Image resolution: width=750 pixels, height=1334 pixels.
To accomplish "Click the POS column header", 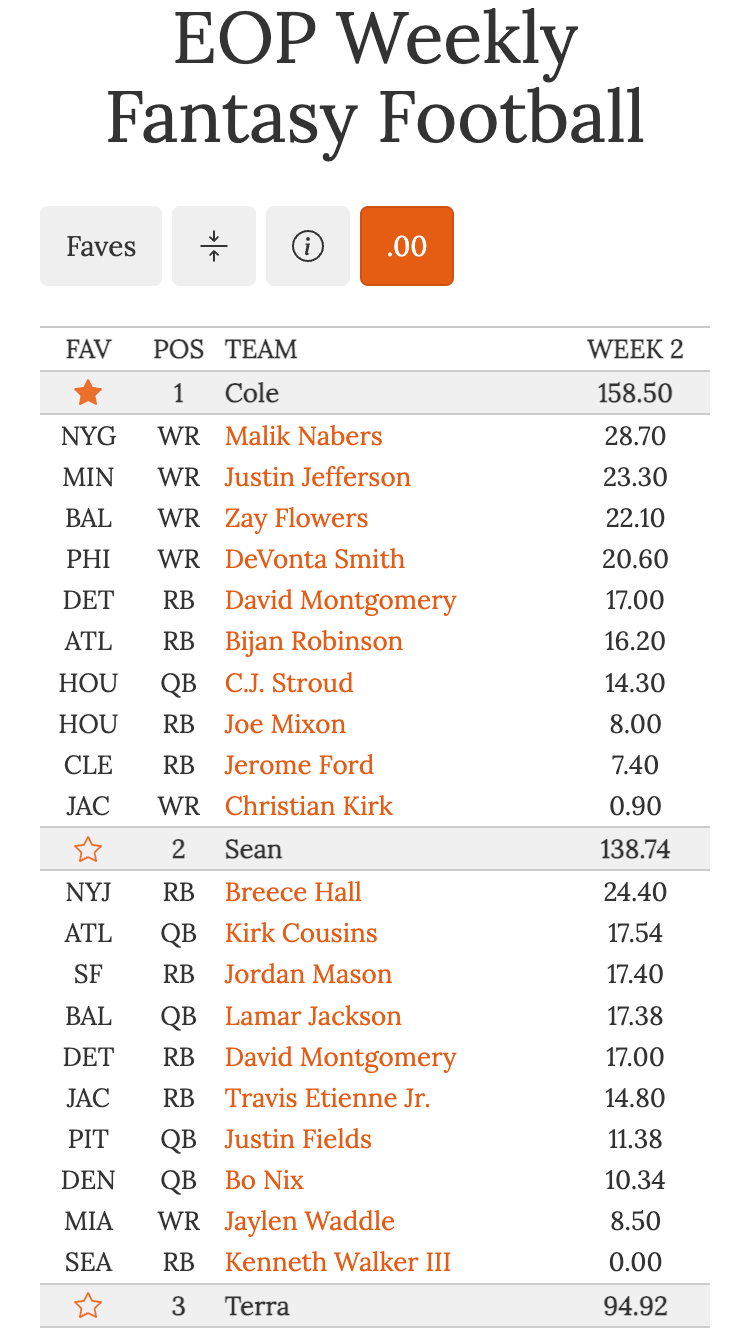I will click(178, 349).
